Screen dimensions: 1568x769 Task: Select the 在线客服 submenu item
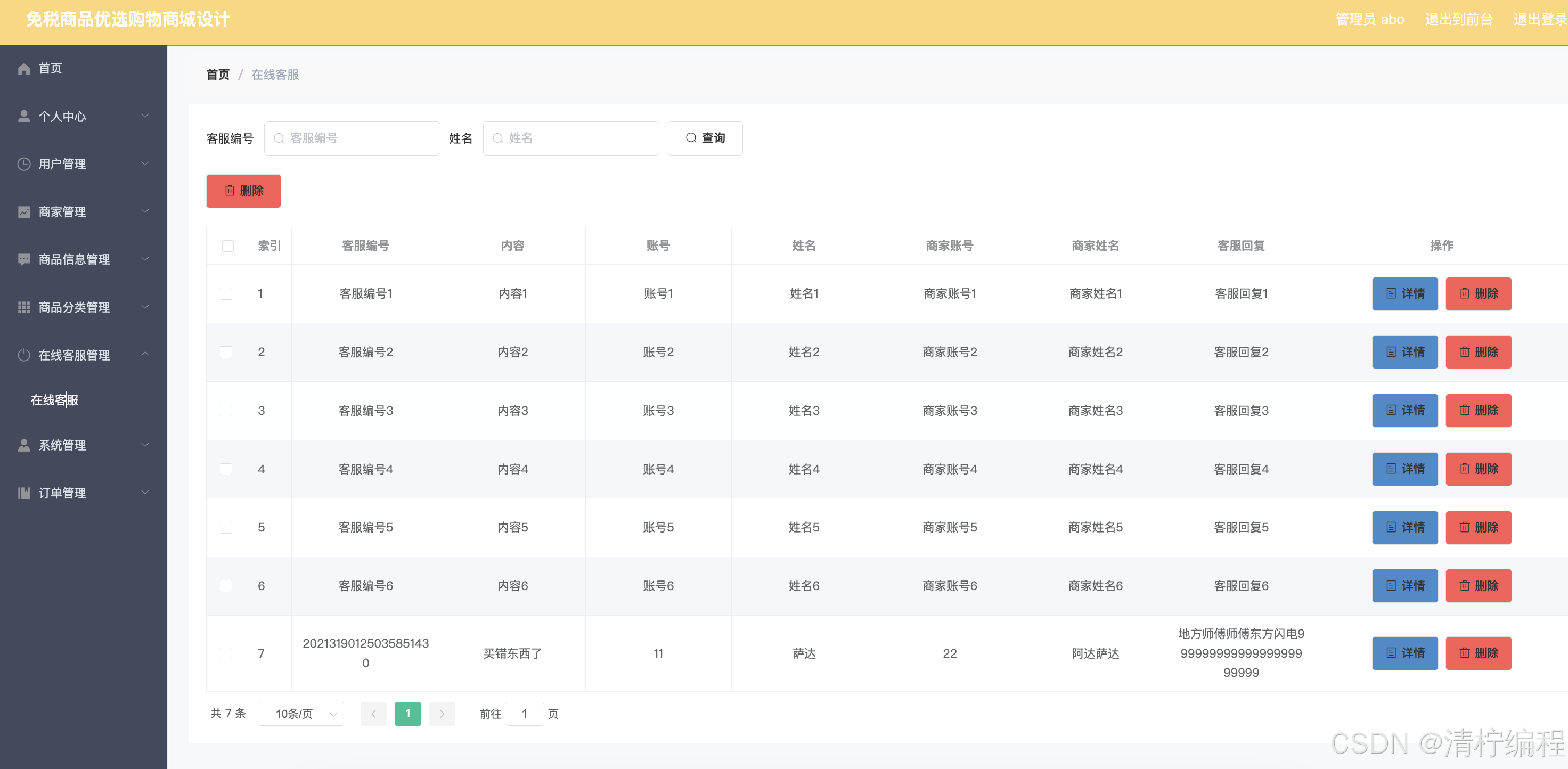tap(55, 400)
